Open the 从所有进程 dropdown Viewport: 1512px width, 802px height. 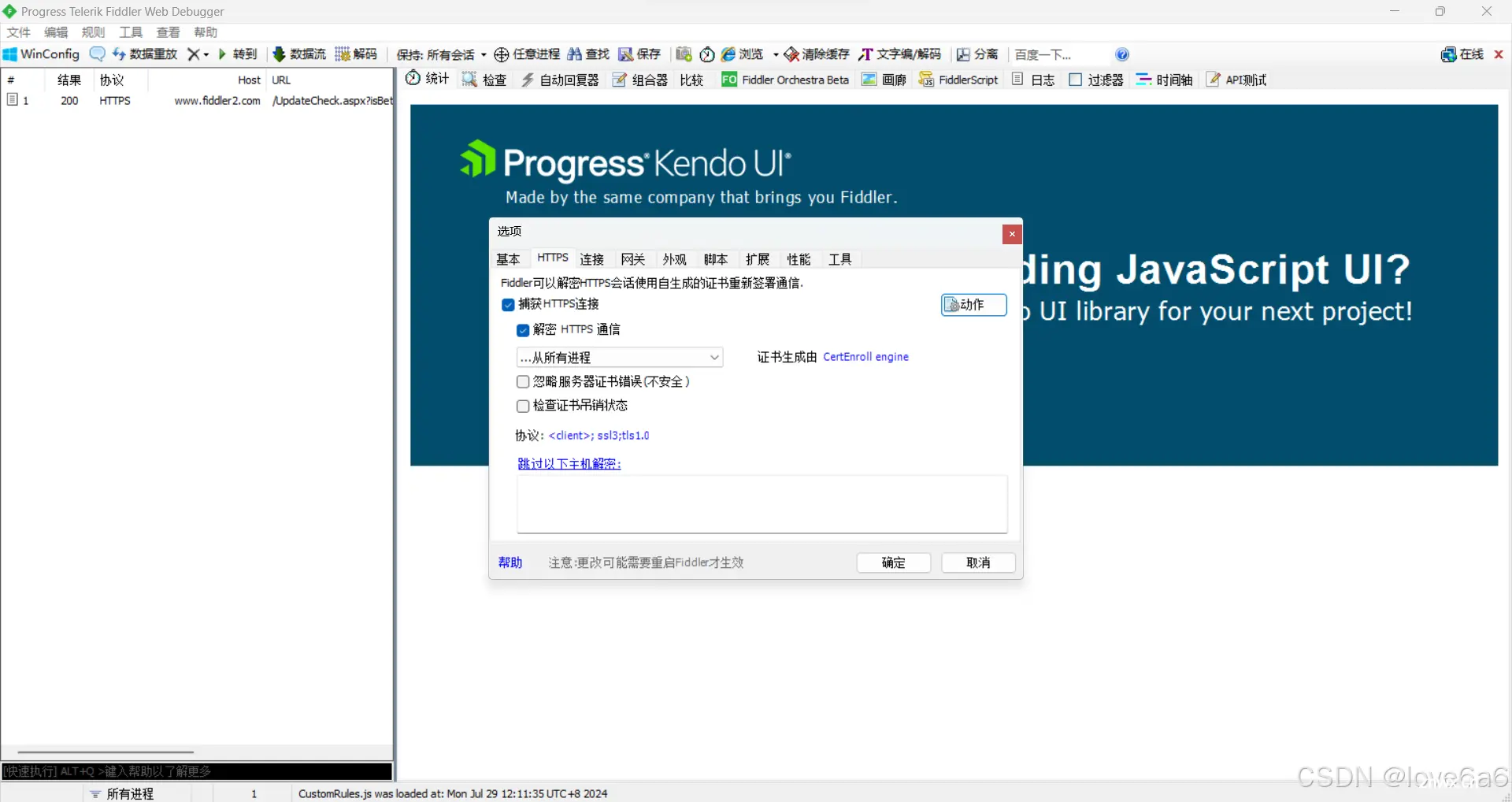620,358
